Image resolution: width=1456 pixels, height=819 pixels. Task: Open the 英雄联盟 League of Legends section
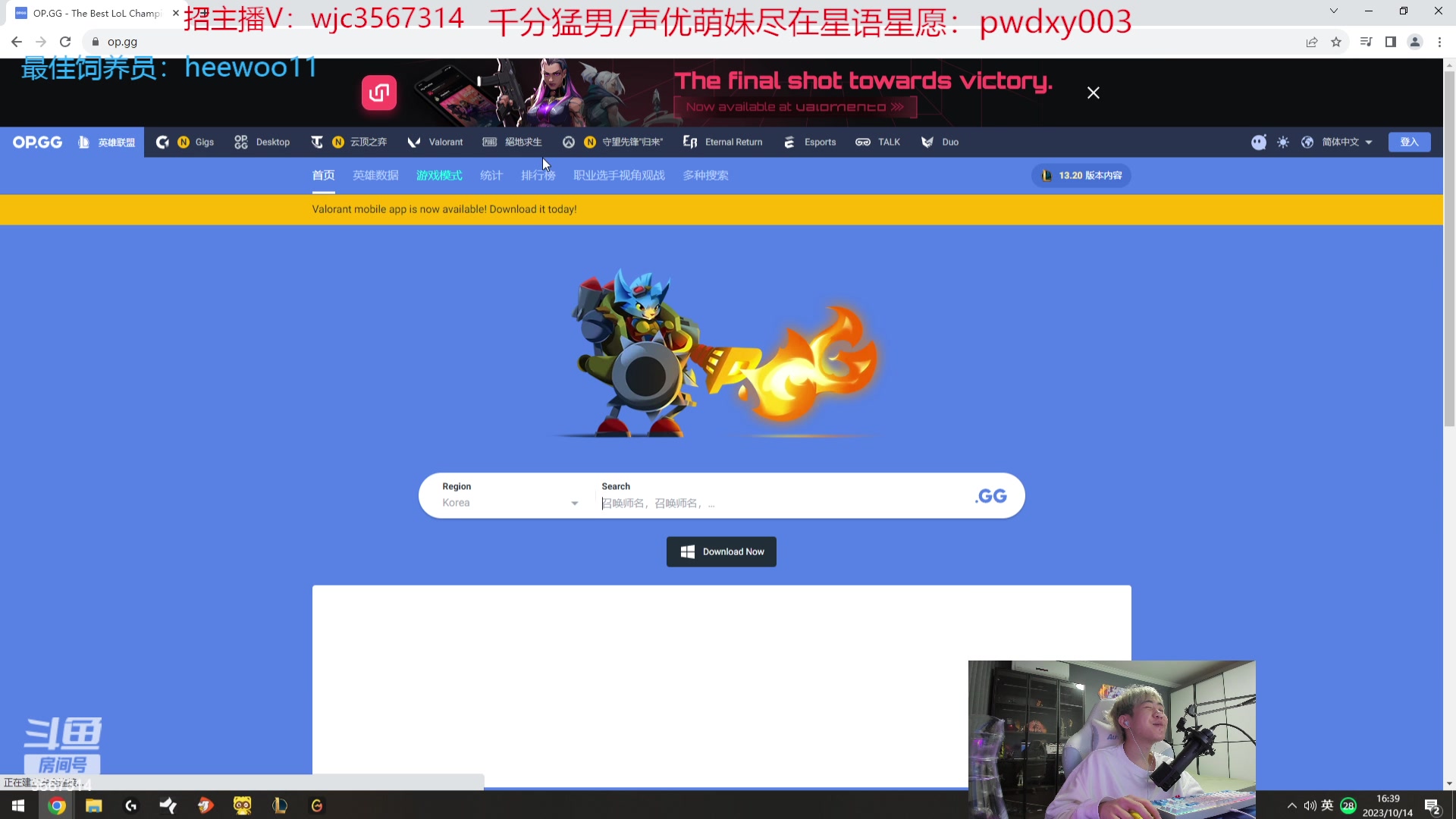tap(106, 142)
